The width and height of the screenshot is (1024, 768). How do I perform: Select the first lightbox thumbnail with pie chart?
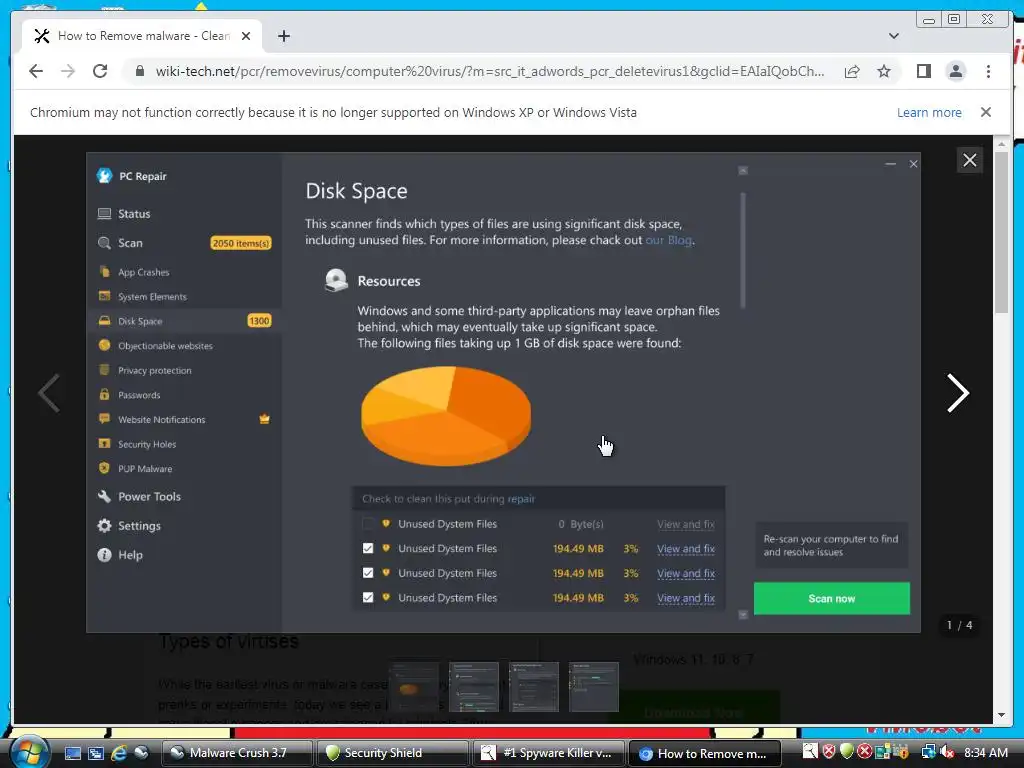414,687
